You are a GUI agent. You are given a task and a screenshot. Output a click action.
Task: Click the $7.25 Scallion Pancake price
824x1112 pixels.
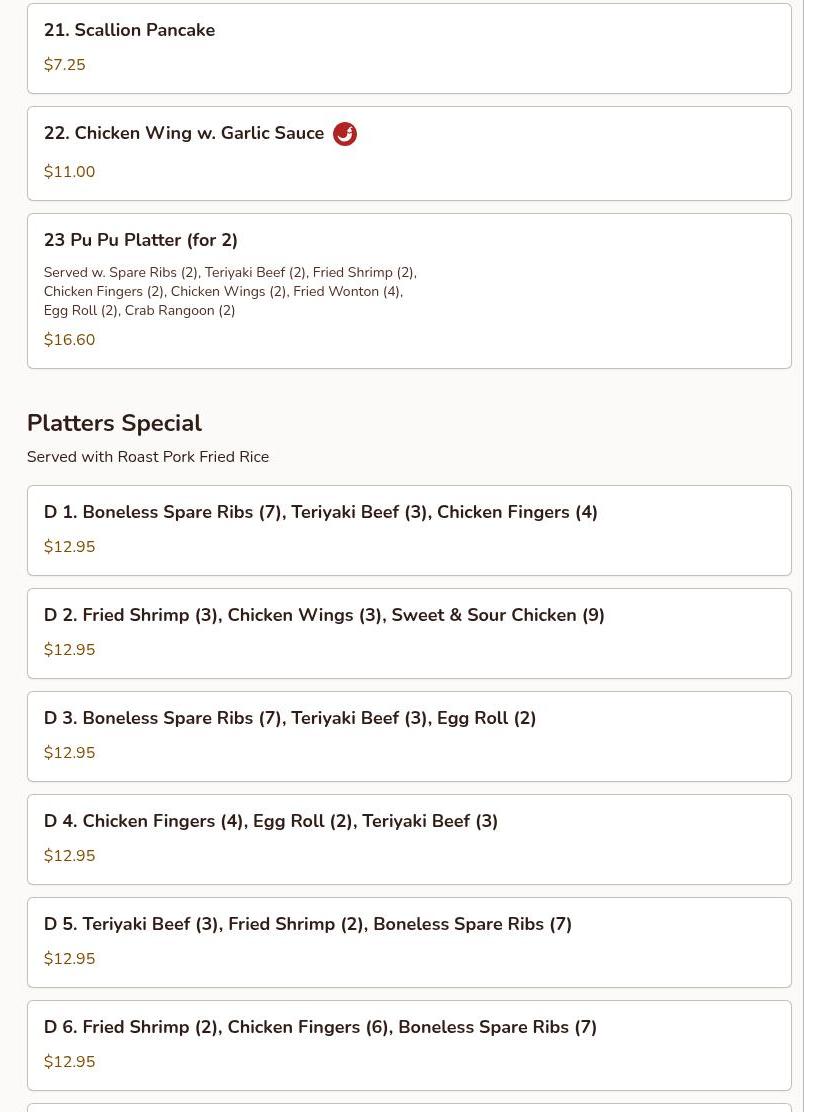click(x=65, y=65)
